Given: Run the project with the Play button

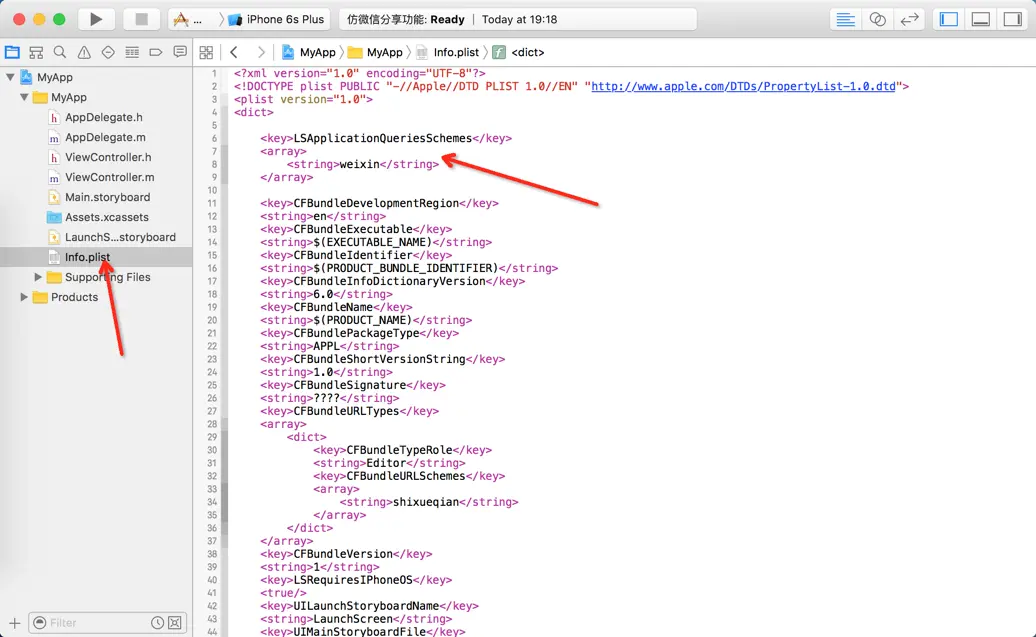Looking at the screenshot, I should tap(96, 19).
